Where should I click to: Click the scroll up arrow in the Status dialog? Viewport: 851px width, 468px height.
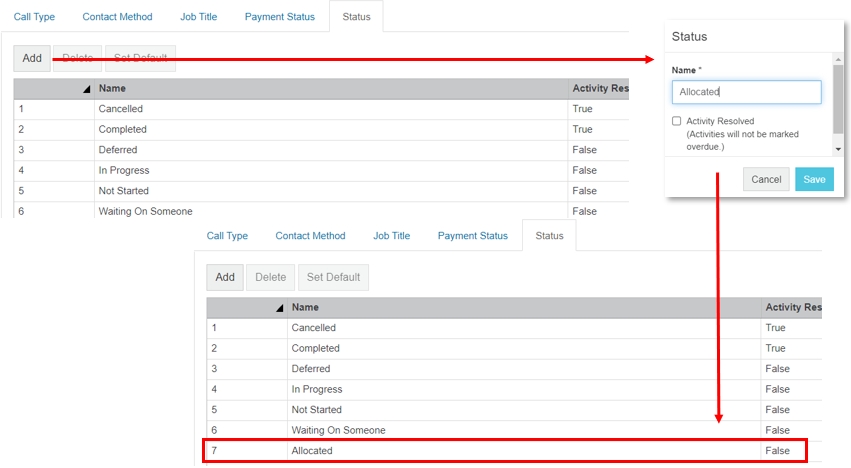(838, 61)
